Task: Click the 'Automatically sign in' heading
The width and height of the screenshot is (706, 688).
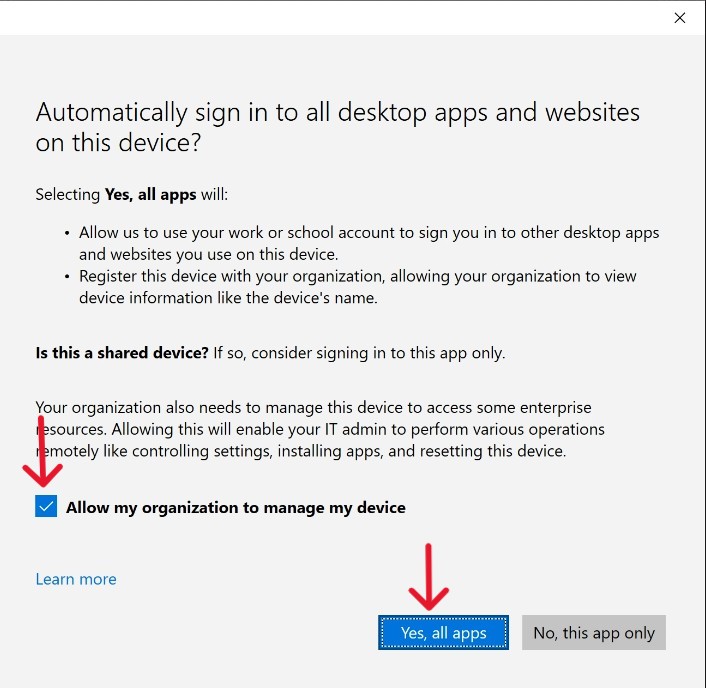Action: (x=337, y=127)
